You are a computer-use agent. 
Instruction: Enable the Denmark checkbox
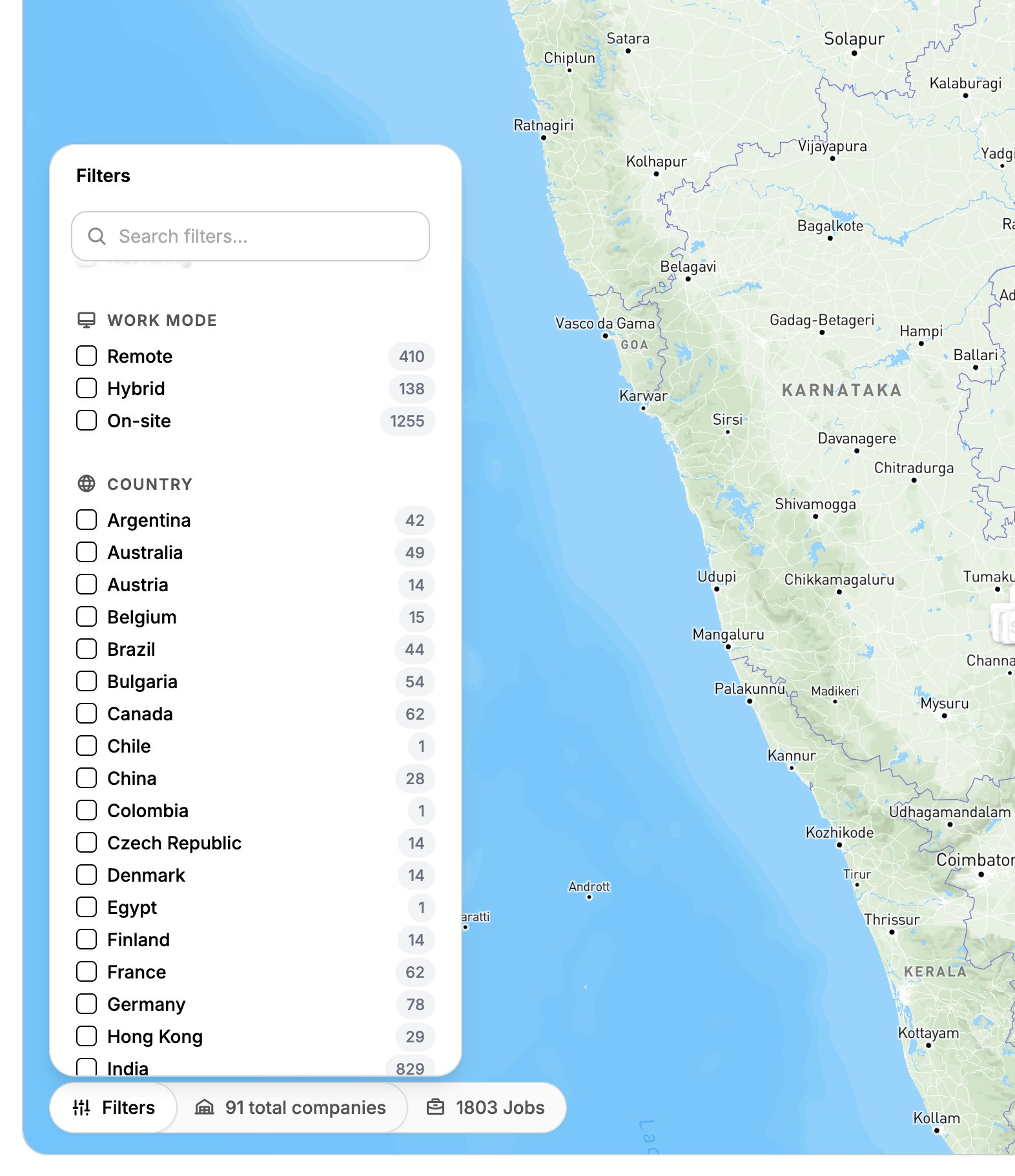(87, 875)
